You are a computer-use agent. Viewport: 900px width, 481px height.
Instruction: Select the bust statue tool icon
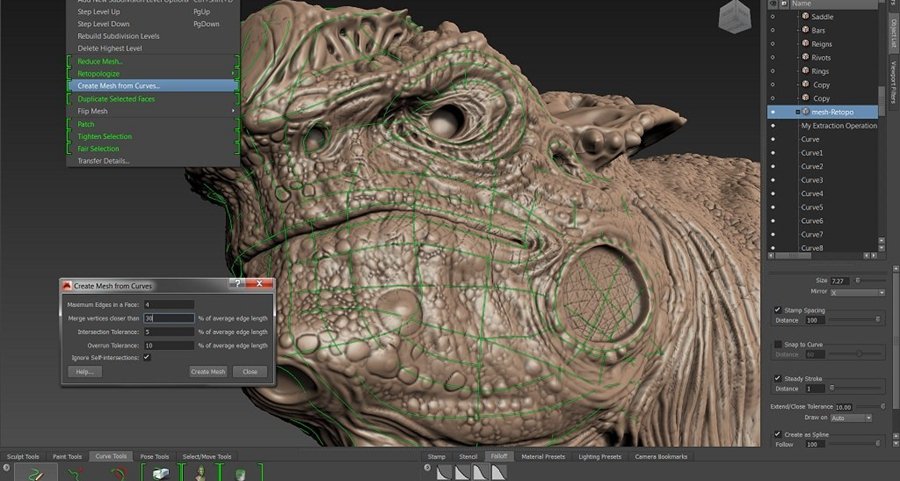201,474
